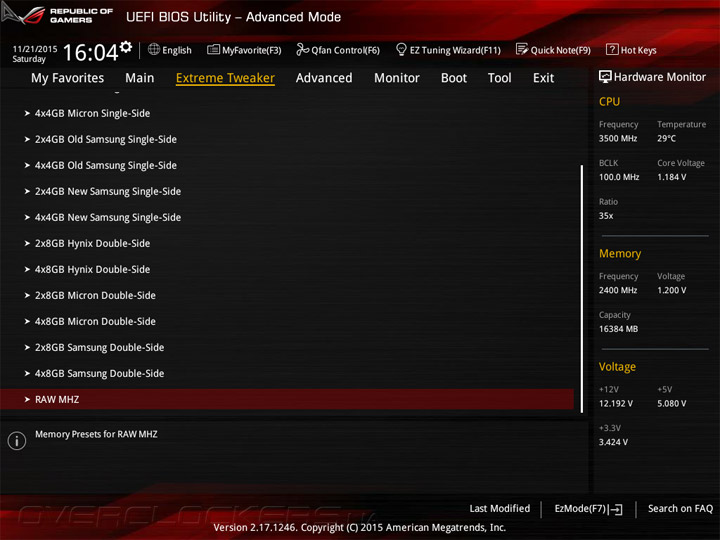Click the Qfan Control fan icon
Screen dimensions: 720x540
click(302, 49)
